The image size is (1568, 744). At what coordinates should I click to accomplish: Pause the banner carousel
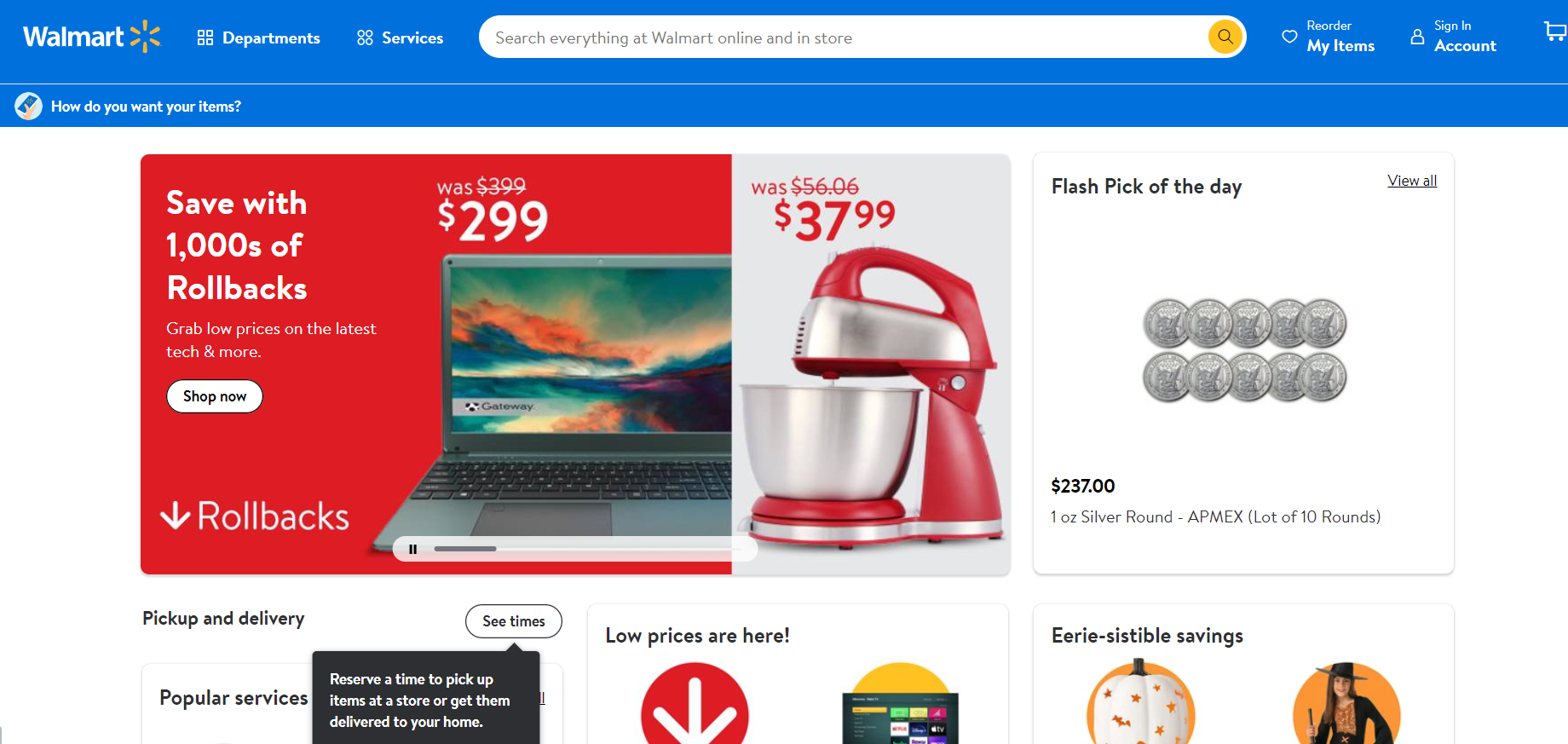412,549
